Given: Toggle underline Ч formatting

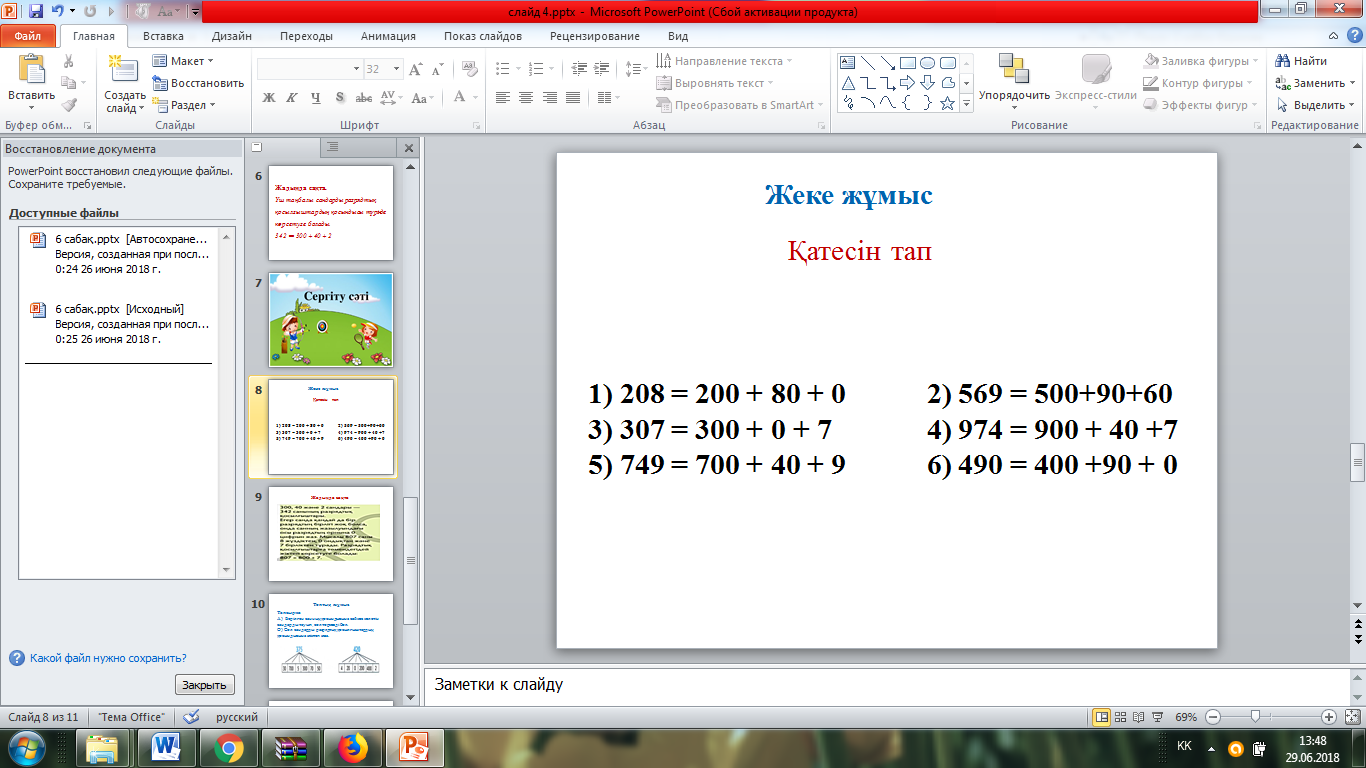Looking at the screenshot, I should pyautogui.click(x=316, y=98).
